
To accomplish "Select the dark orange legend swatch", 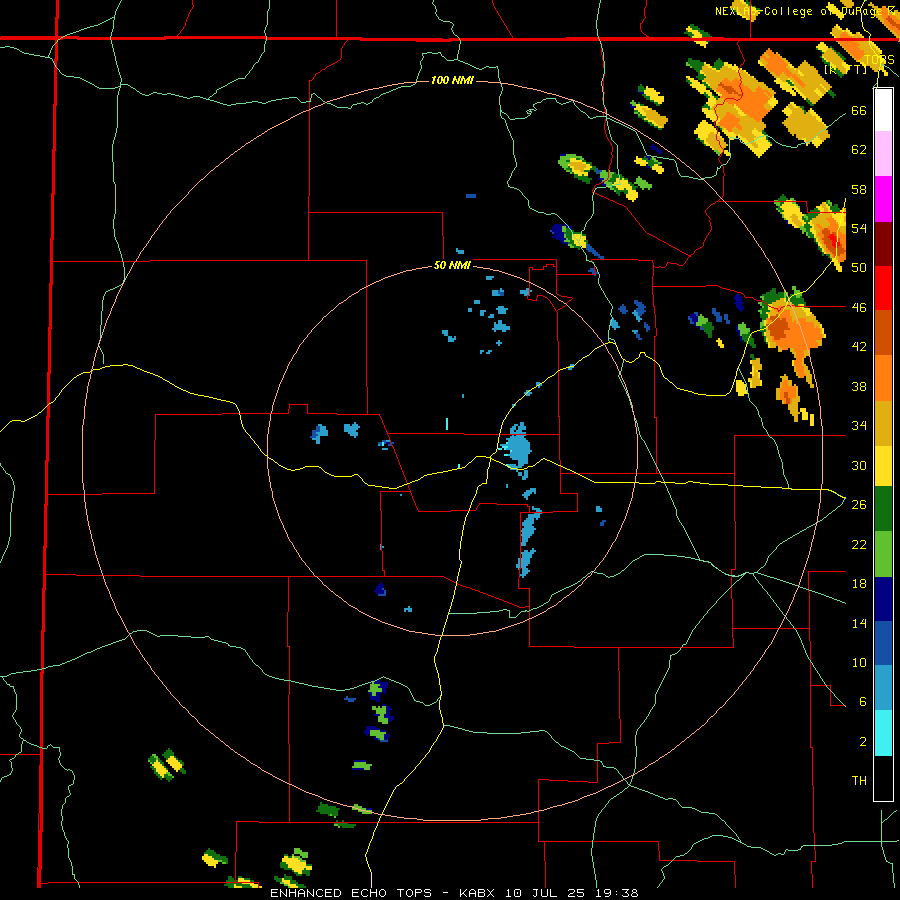I will click(x=883, y=332).
